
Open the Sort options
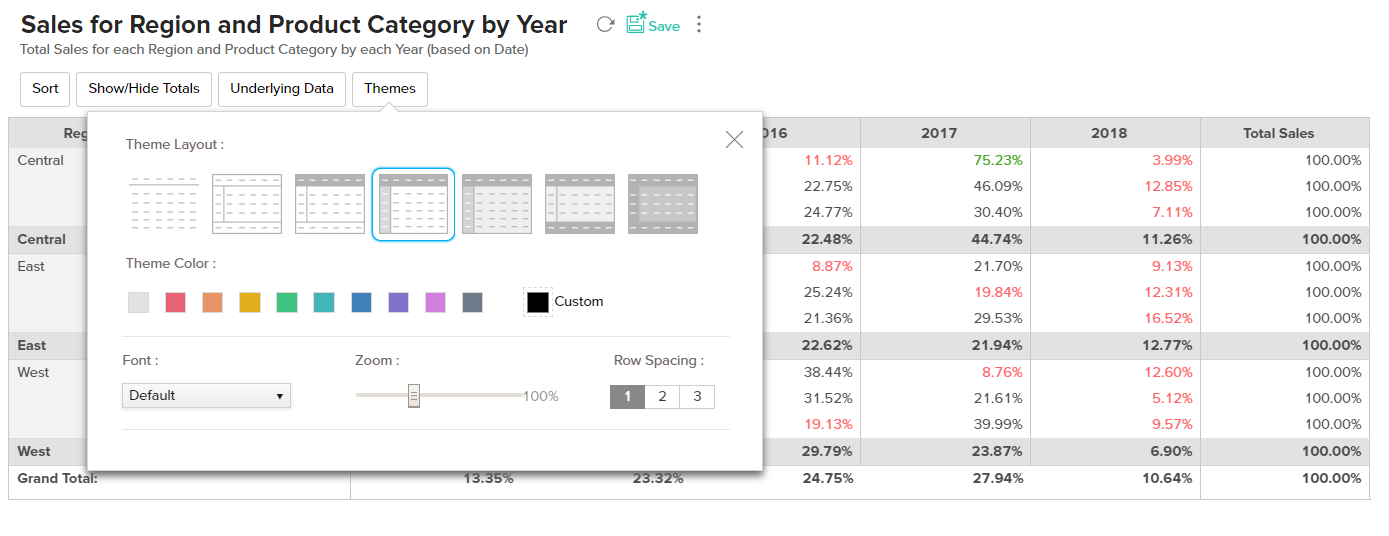[x=45, y=89]
